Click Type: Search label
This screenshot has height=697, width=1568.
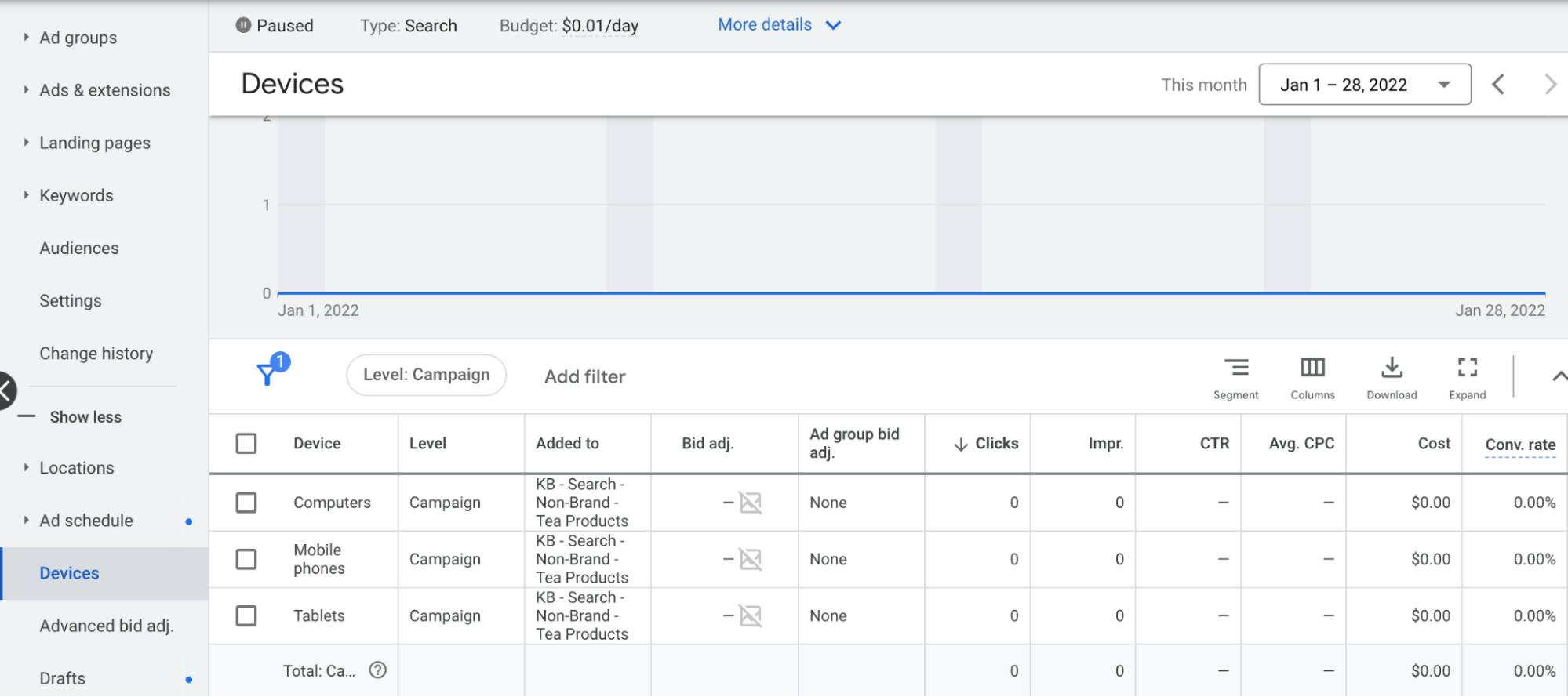408,26
